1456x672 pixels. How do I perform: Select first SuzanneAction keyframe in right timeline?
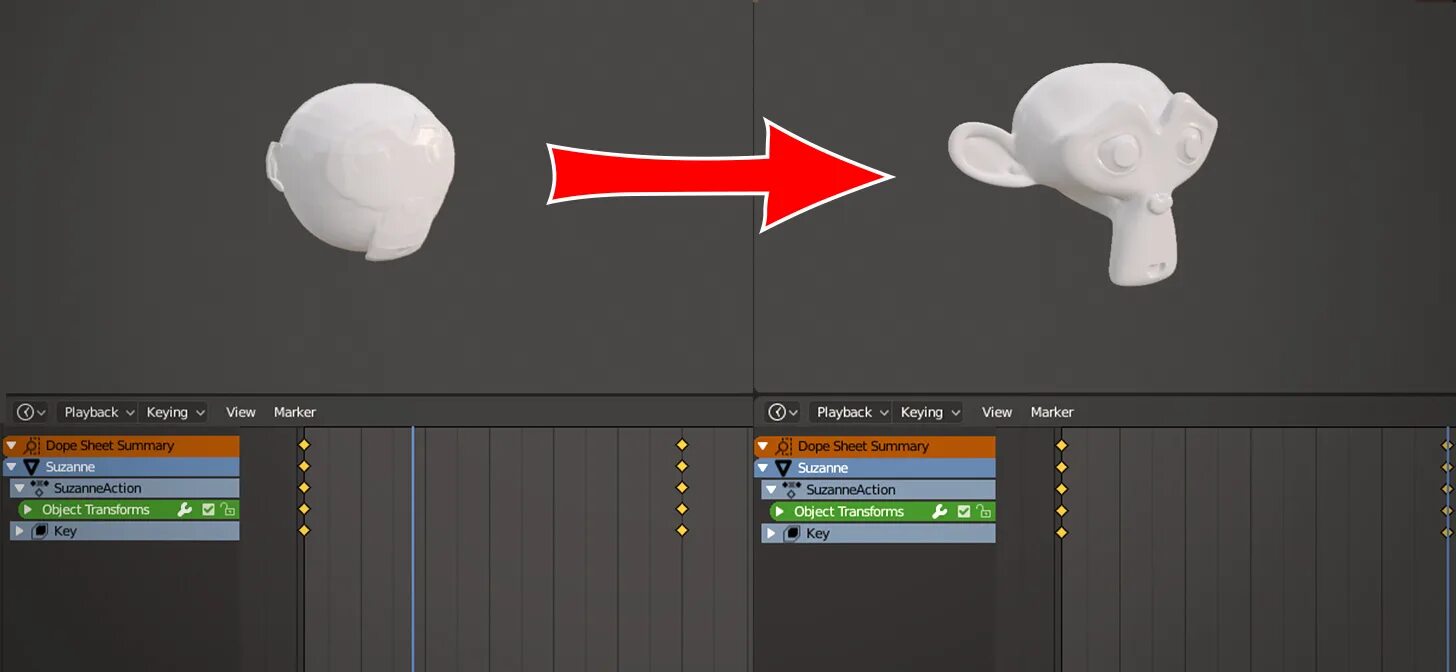click(x=1062, y=489)
